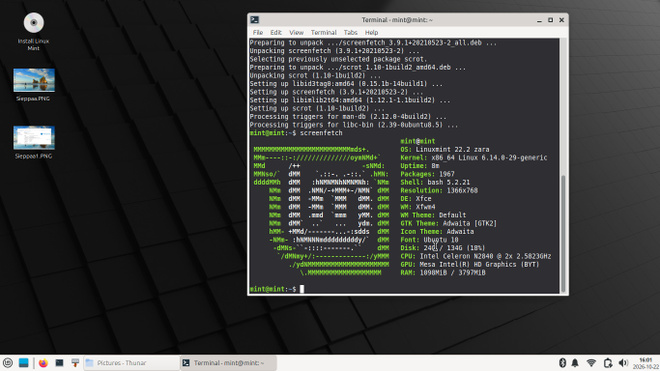Click the 'Unpacking scrot' output line

[315, 75]
